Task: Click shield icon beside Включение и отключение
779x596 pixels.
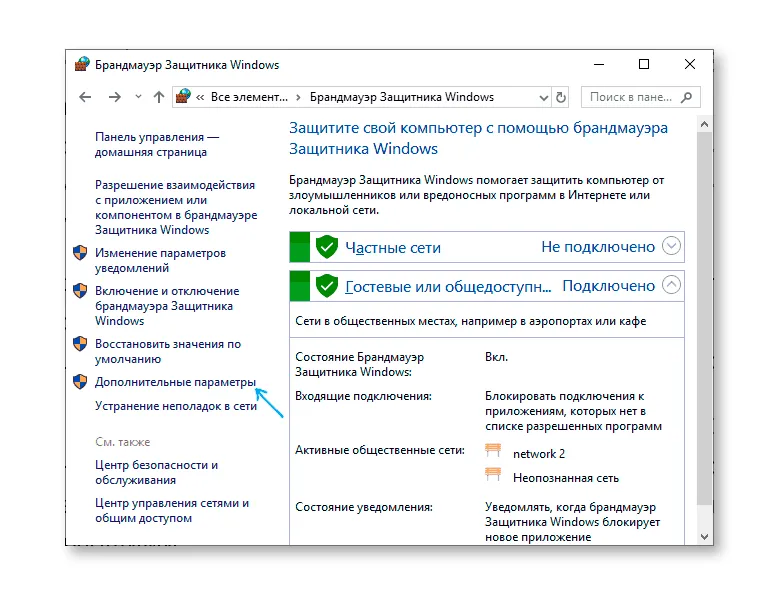Action: pos(80,291)
